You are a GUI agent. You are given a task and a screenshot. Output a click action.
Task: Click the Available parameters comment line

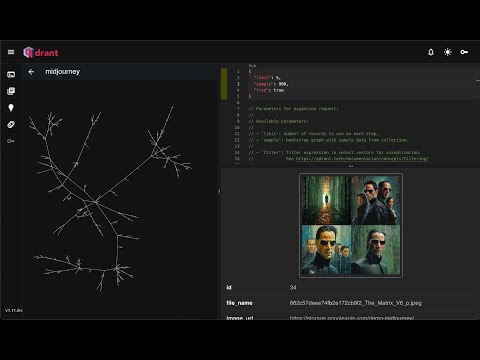coord(279,121)
